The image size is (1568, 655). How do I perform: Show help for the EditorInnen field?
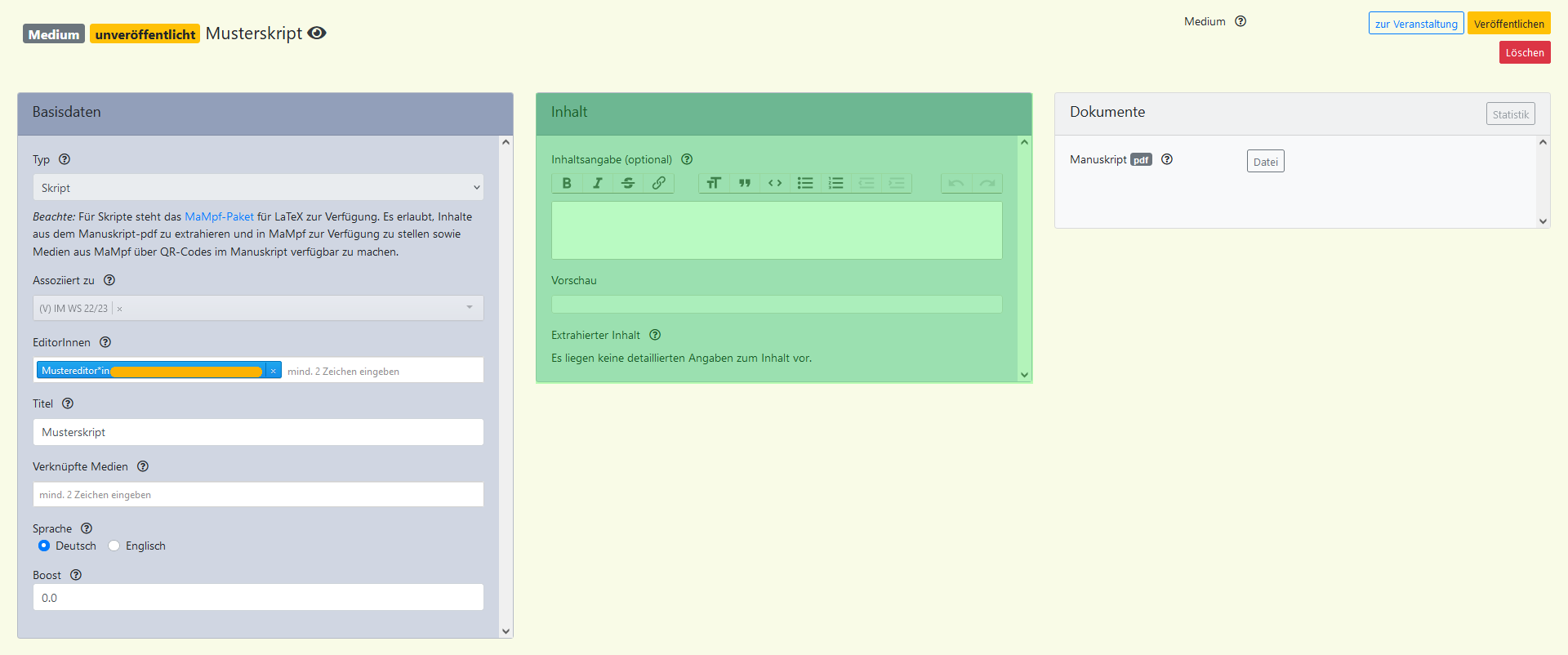(x=105, y=342)
